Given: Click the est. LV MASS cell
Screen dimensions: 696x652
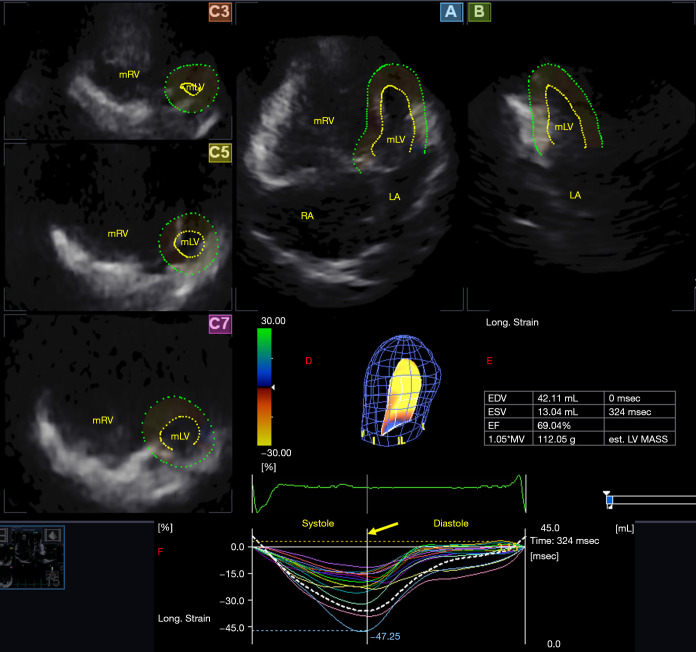Looking at the screenshot, I should [x=643, y=438].
